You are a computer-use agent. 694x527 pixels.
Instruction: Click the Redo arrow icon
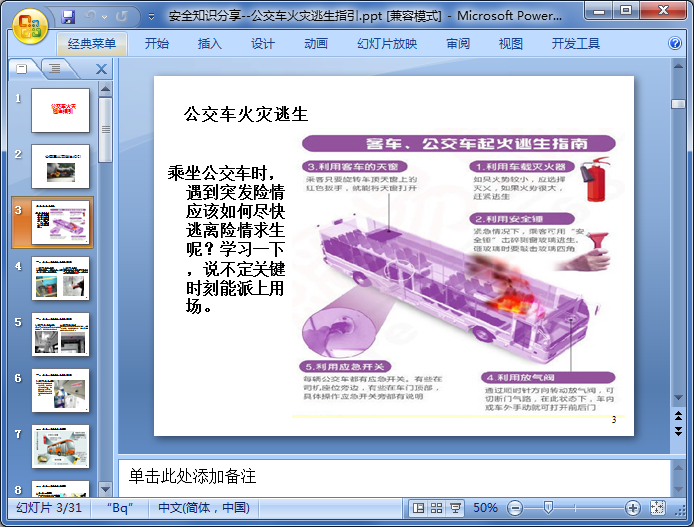121,16
